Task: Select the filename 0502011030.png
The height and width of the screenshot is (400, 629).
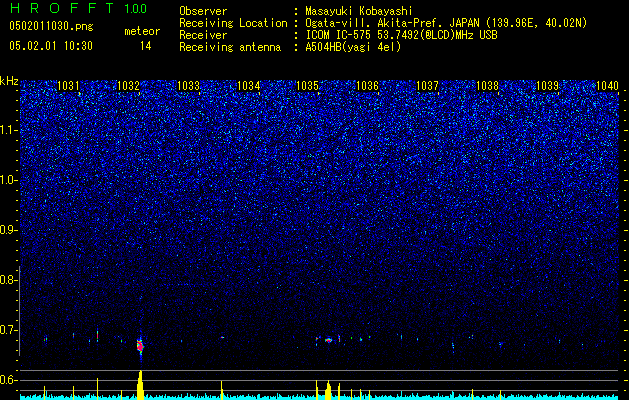Action: 51,27
